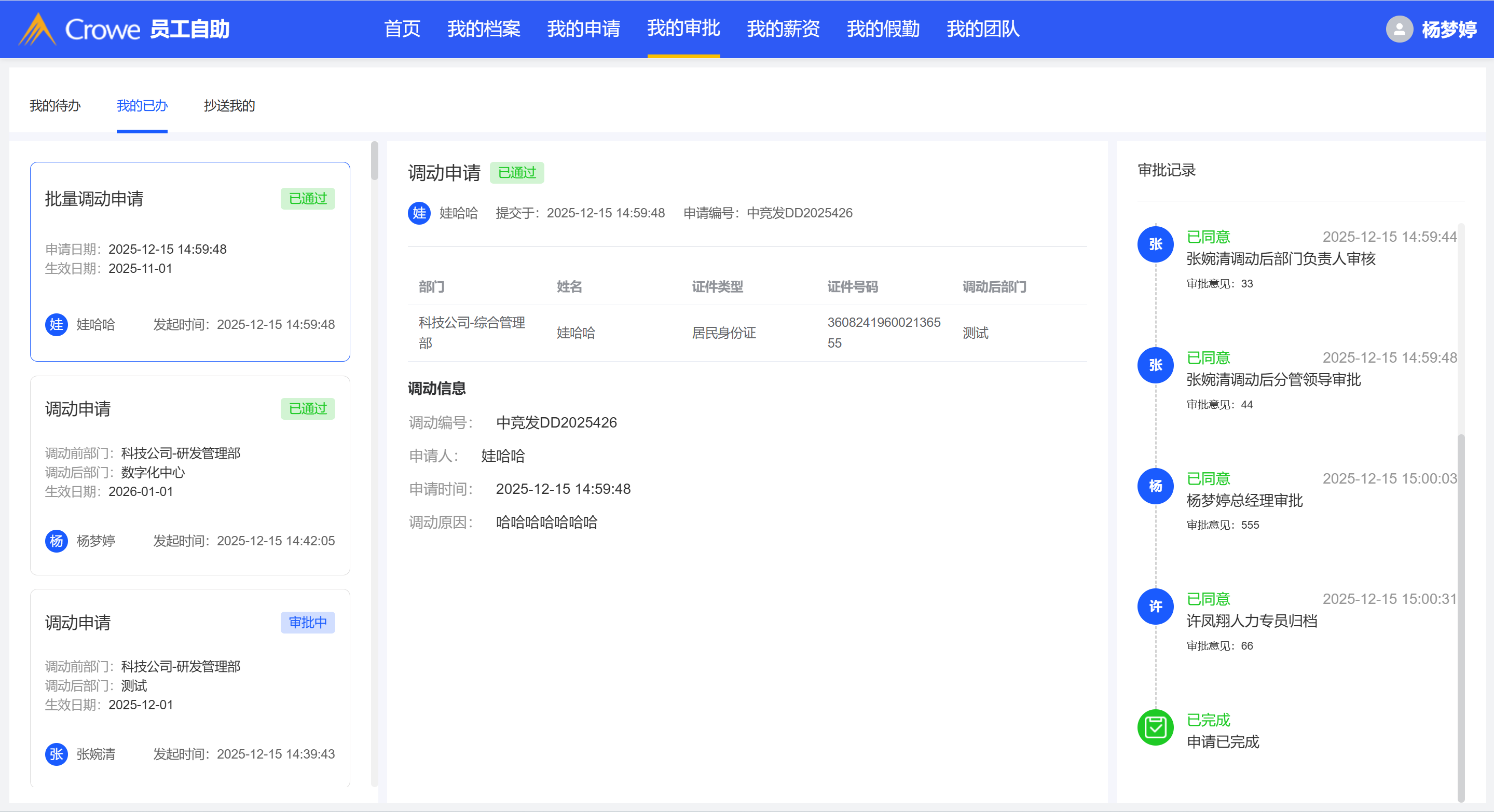
Task: Click 许 avatar in approval record timeline
Action: (x=1155, y=606)
